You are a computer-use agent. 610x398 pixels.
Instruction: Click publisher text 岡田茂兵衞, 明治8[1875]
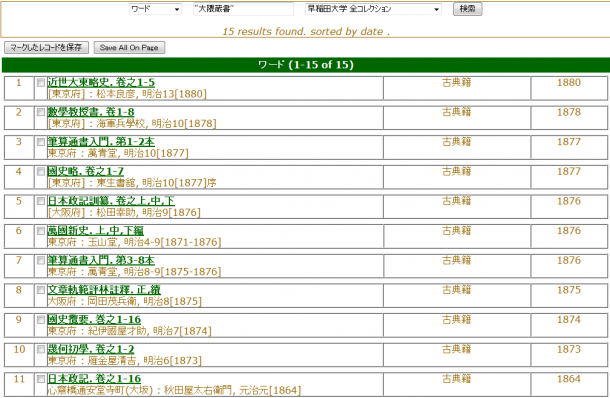point(144,302)
